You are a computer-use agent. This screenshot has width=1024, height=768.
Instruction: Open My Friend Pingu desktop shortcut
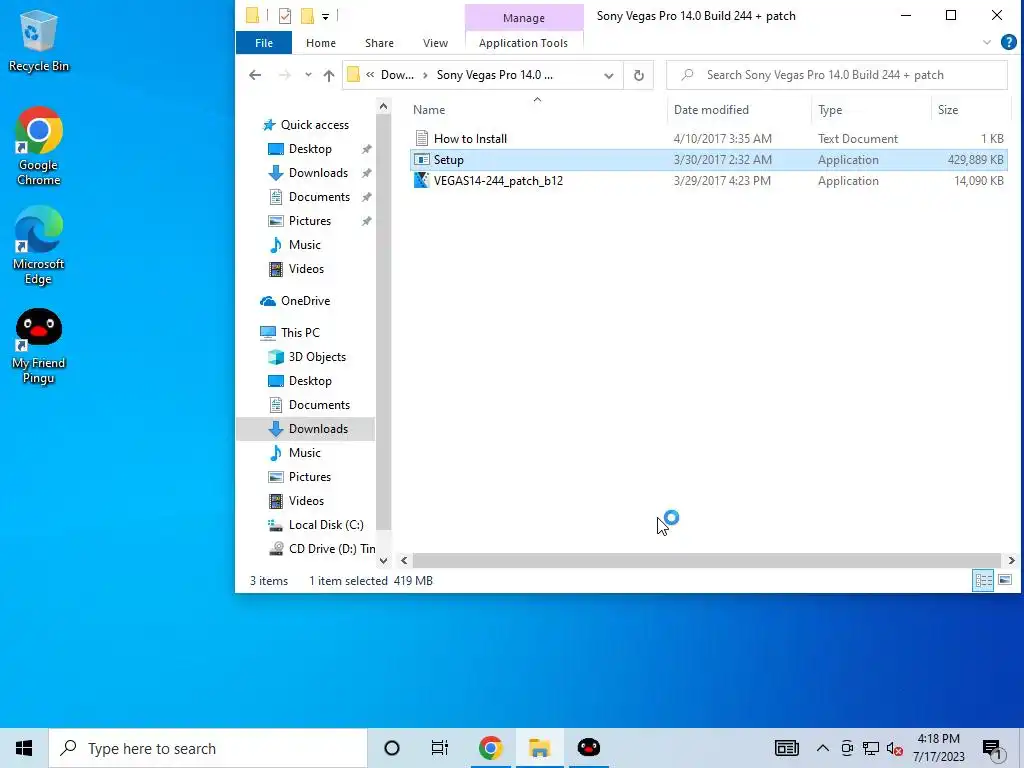[x=39, y=346]
